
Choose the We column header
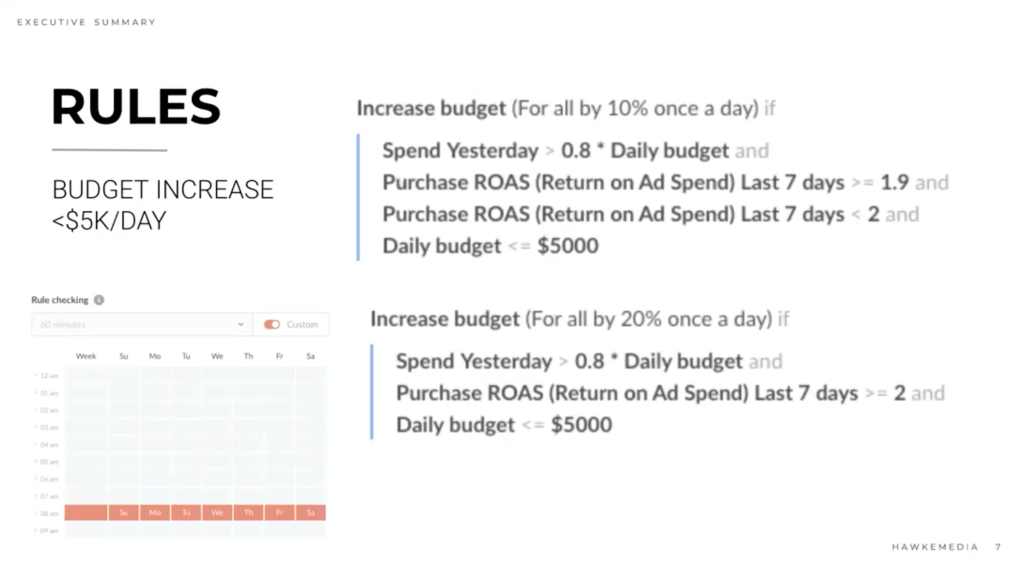(217, 356)
